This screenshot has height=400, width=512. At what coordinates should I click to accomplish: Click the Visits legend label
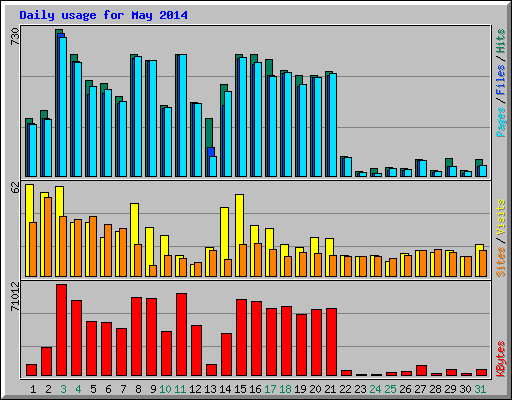(501, 218)
